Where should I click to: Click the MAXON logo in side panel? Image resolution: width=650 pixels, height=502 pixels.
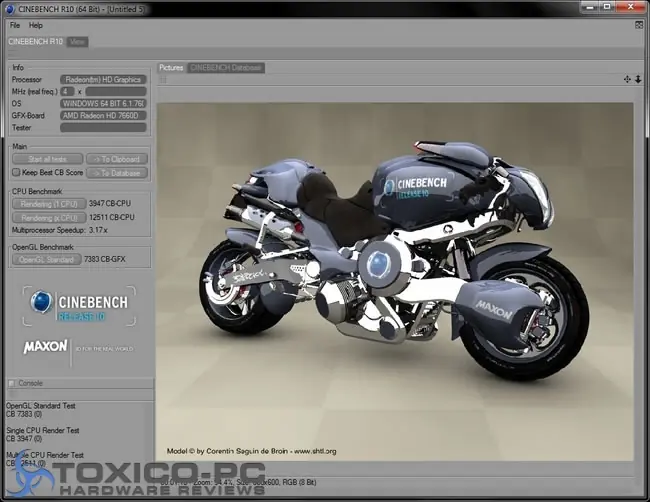45,347
